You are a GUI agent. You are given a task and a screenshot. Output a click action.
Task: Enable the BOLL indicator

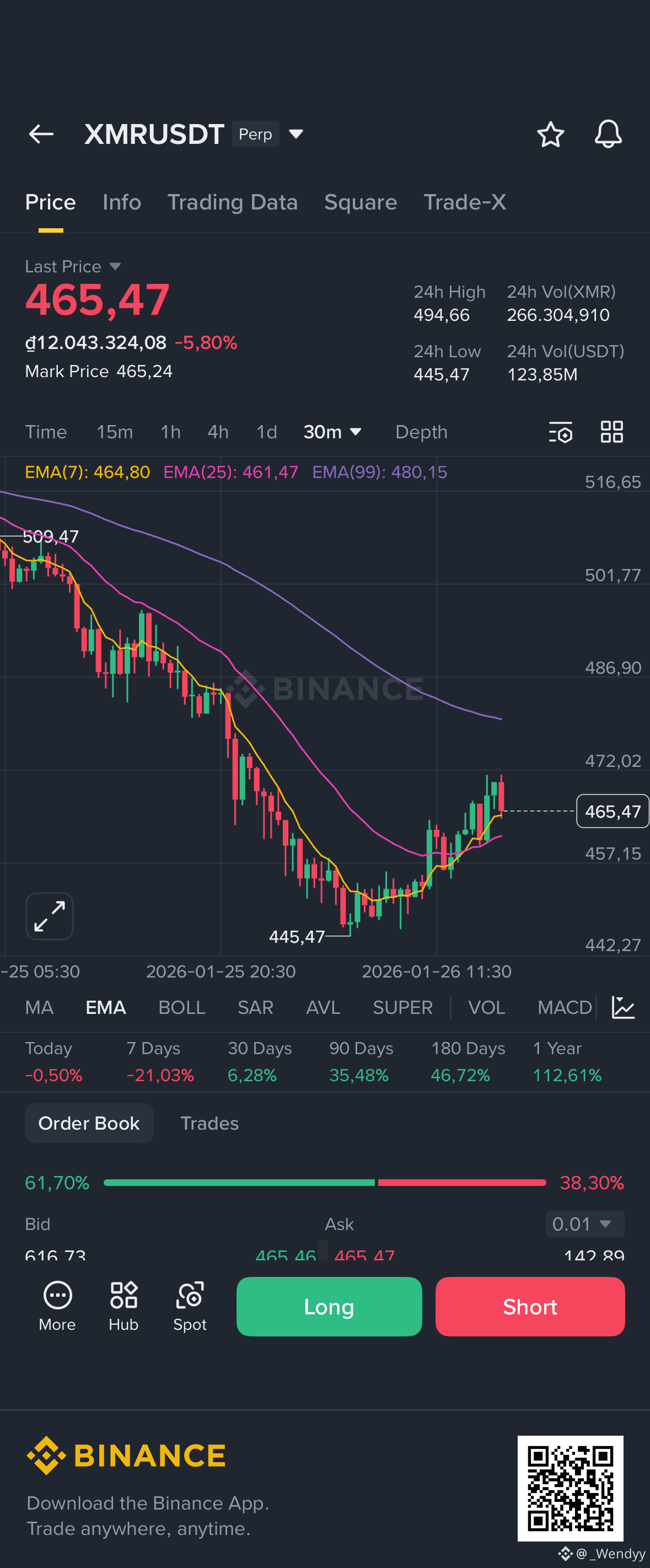tap(181, 1007)
